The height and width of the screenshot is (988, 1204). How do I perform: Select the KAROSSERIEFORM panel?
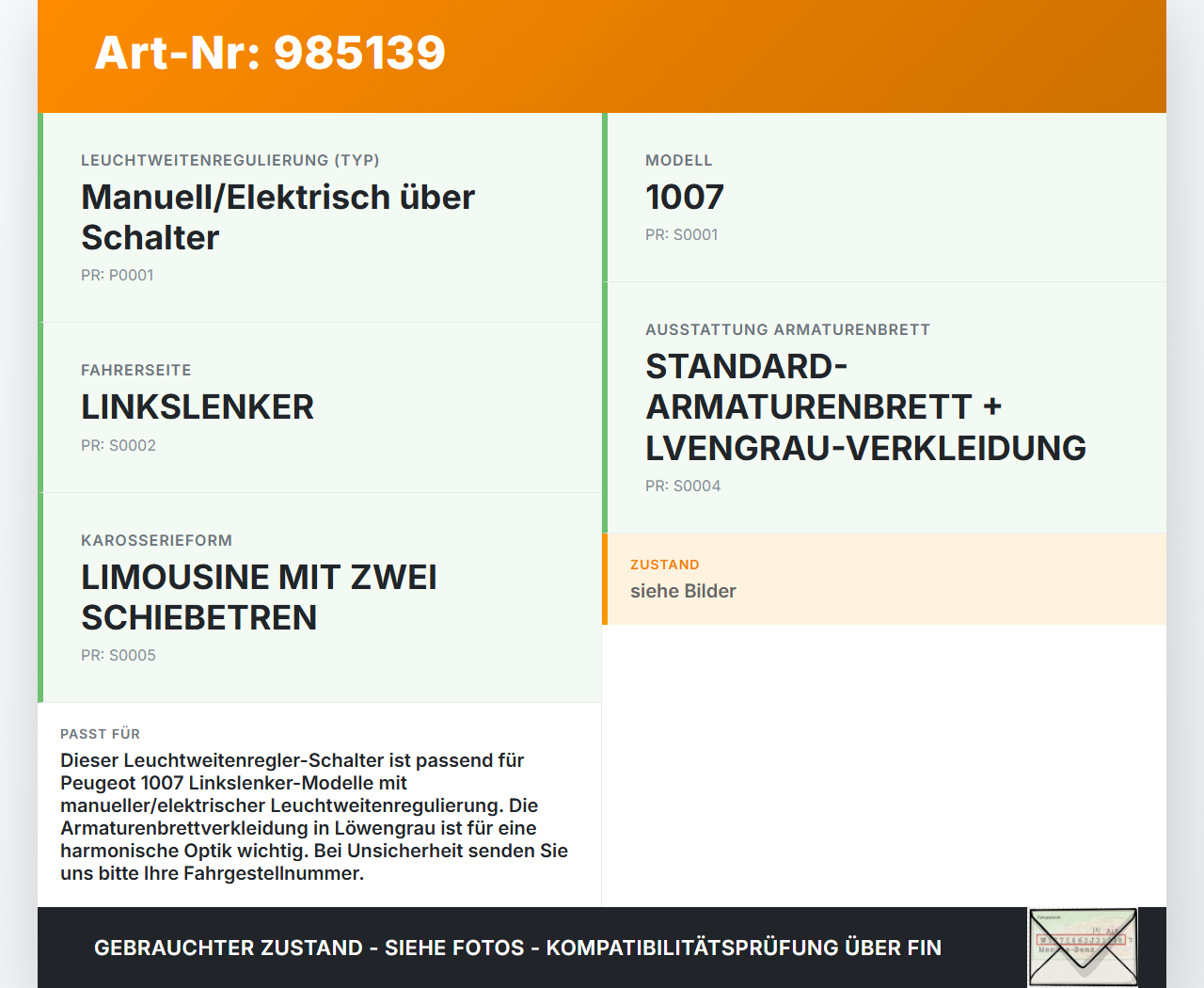point(320,598)
